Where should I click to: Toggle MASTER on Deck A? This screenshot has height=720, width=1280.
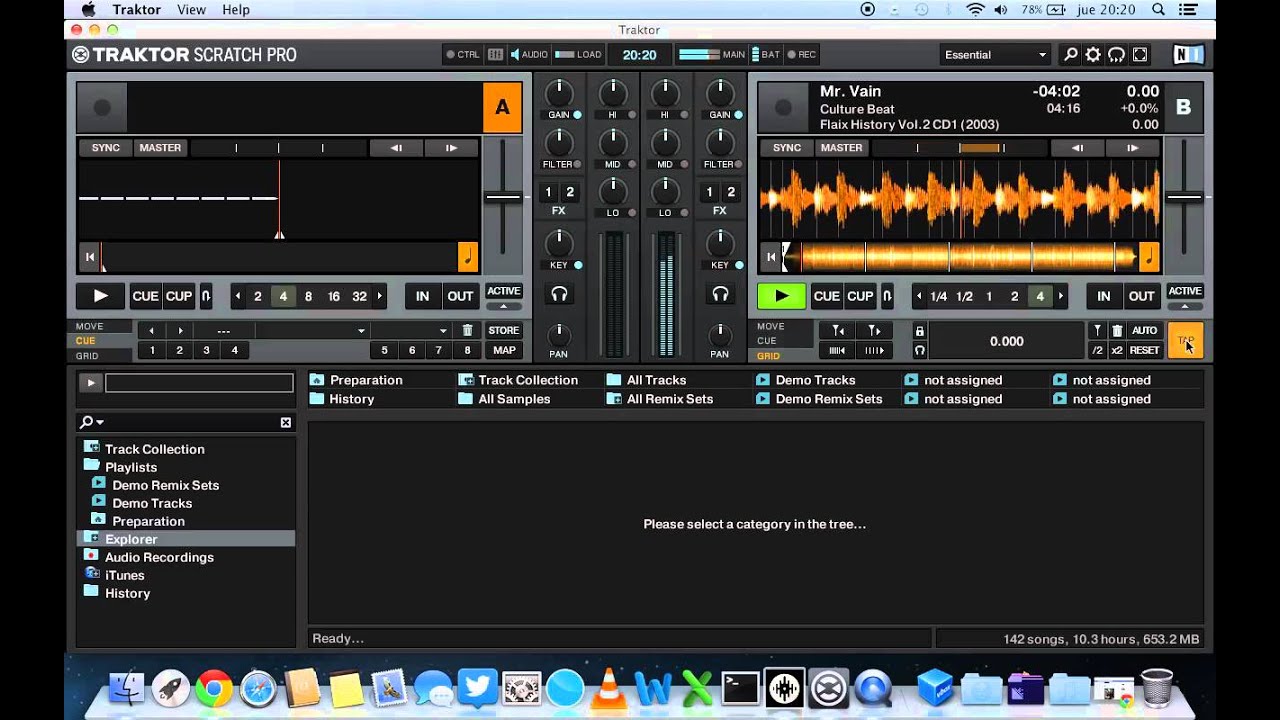coord(160,148)
